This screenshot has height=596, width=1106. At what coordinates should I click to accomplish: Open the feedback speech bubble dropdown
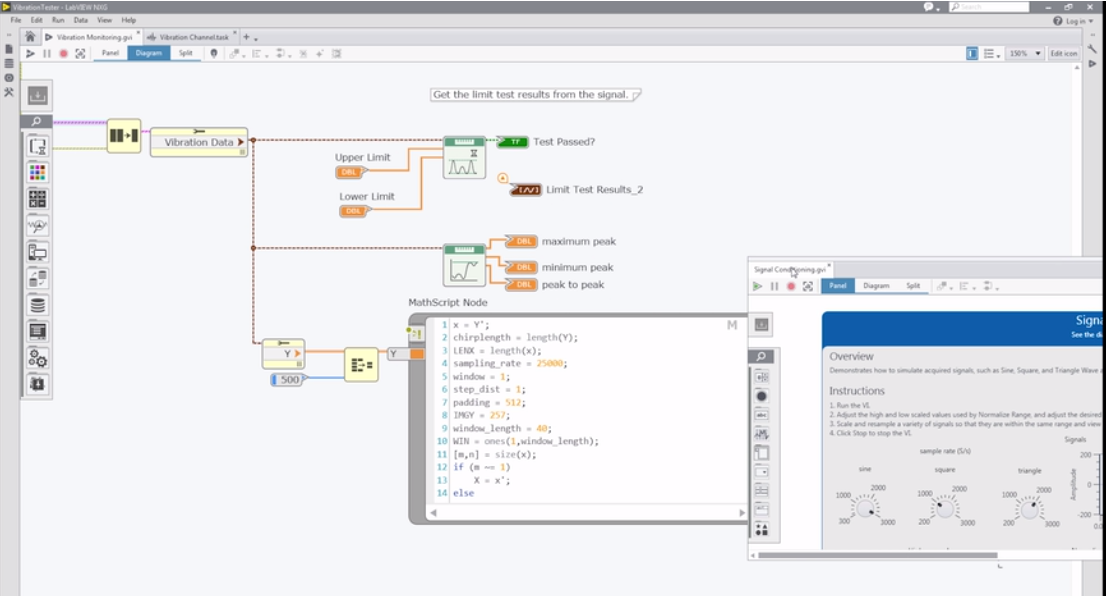[x=931, y=7]
